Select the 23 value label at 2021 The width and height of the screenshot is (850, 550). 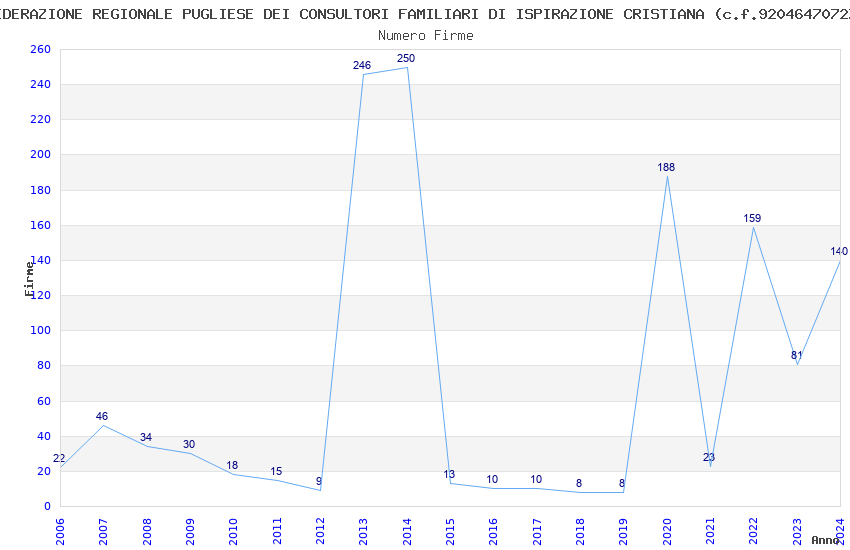(x=709, y=457)
